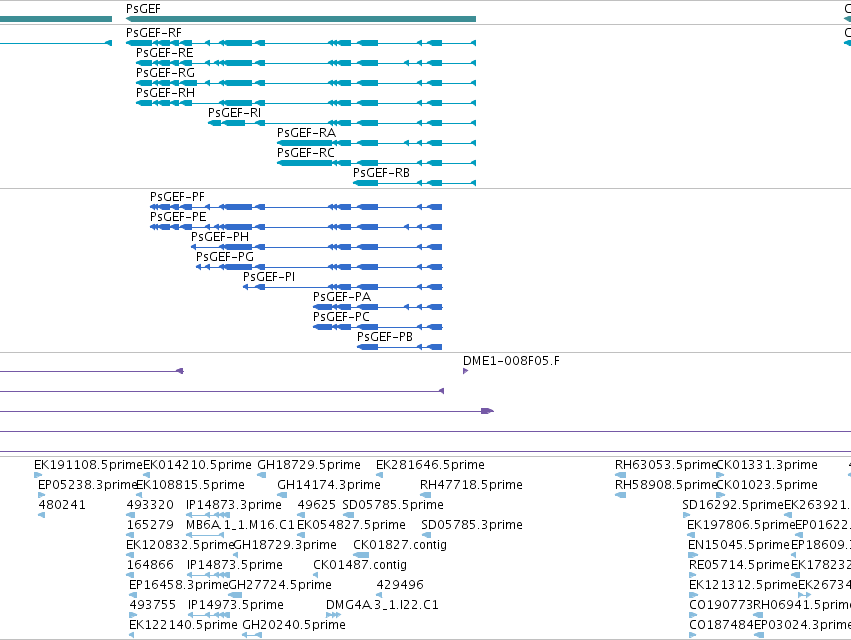Click the SD05785.3prime EST label
This screenshot has width=851, height=640.
[x=472, y=525]
